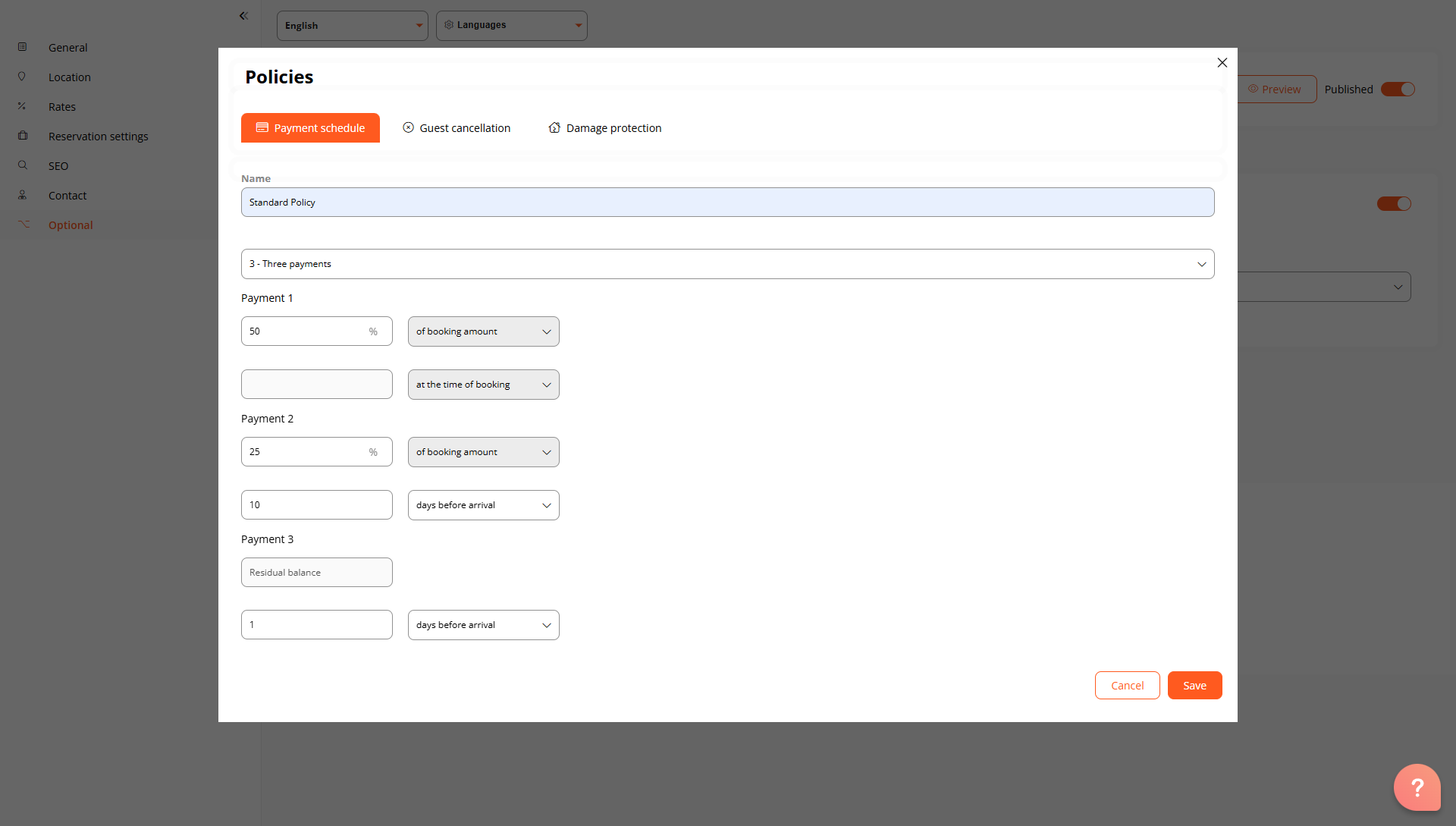The height and width of the screenshot is (826, 1456).
Task: Switch to the Damage protection tab
Action: (605, 128)
